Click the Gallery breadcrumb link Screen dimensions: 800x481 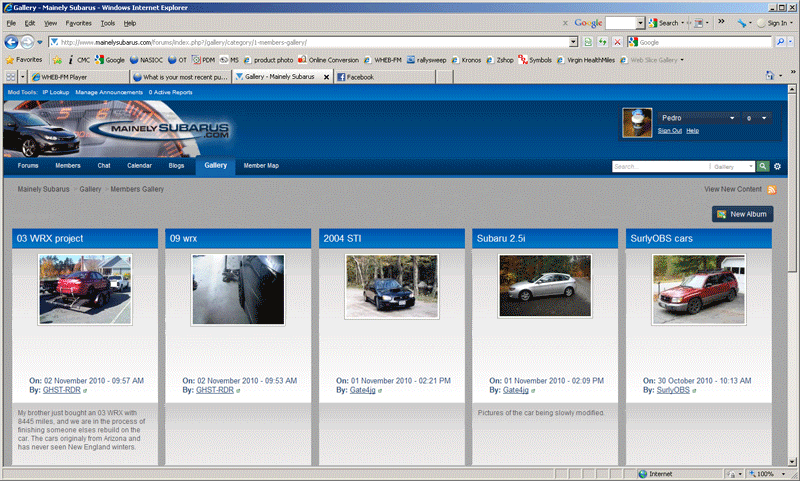[90, 189]
